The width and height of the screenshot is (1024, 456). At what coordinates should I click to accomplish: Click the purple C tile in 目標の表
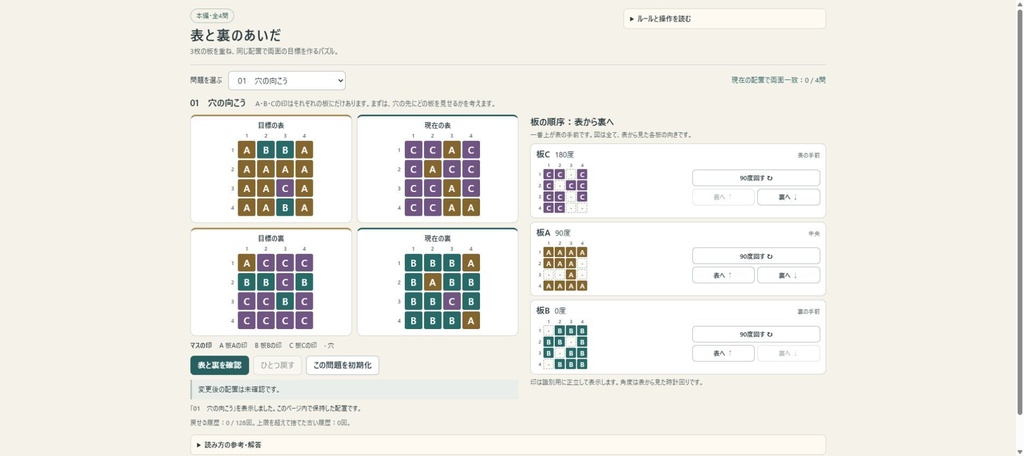coord(285,188)
